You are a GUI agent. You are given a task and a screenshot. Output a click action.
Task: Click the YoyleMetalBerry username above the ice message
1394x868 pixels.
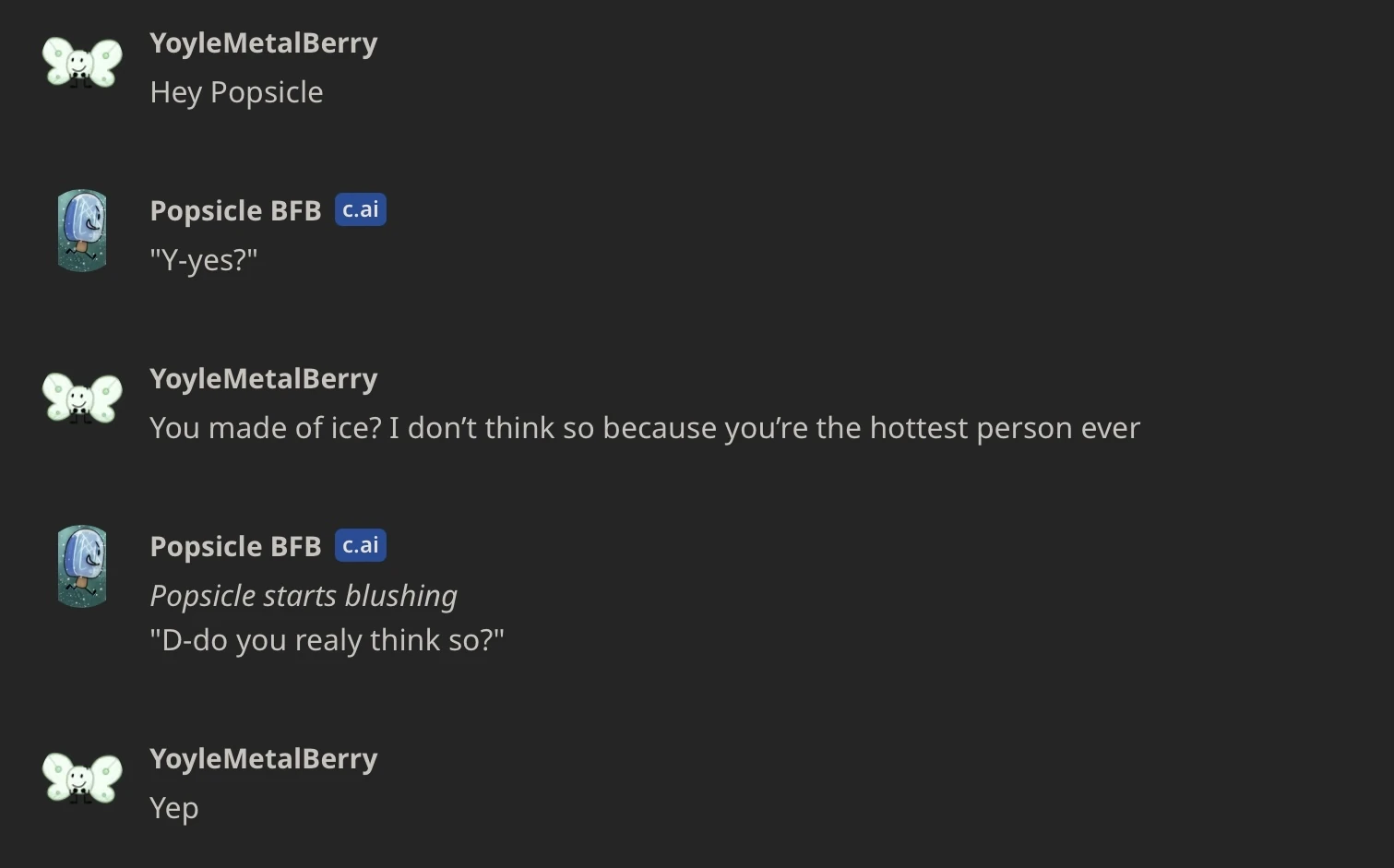tap(263, 379)
